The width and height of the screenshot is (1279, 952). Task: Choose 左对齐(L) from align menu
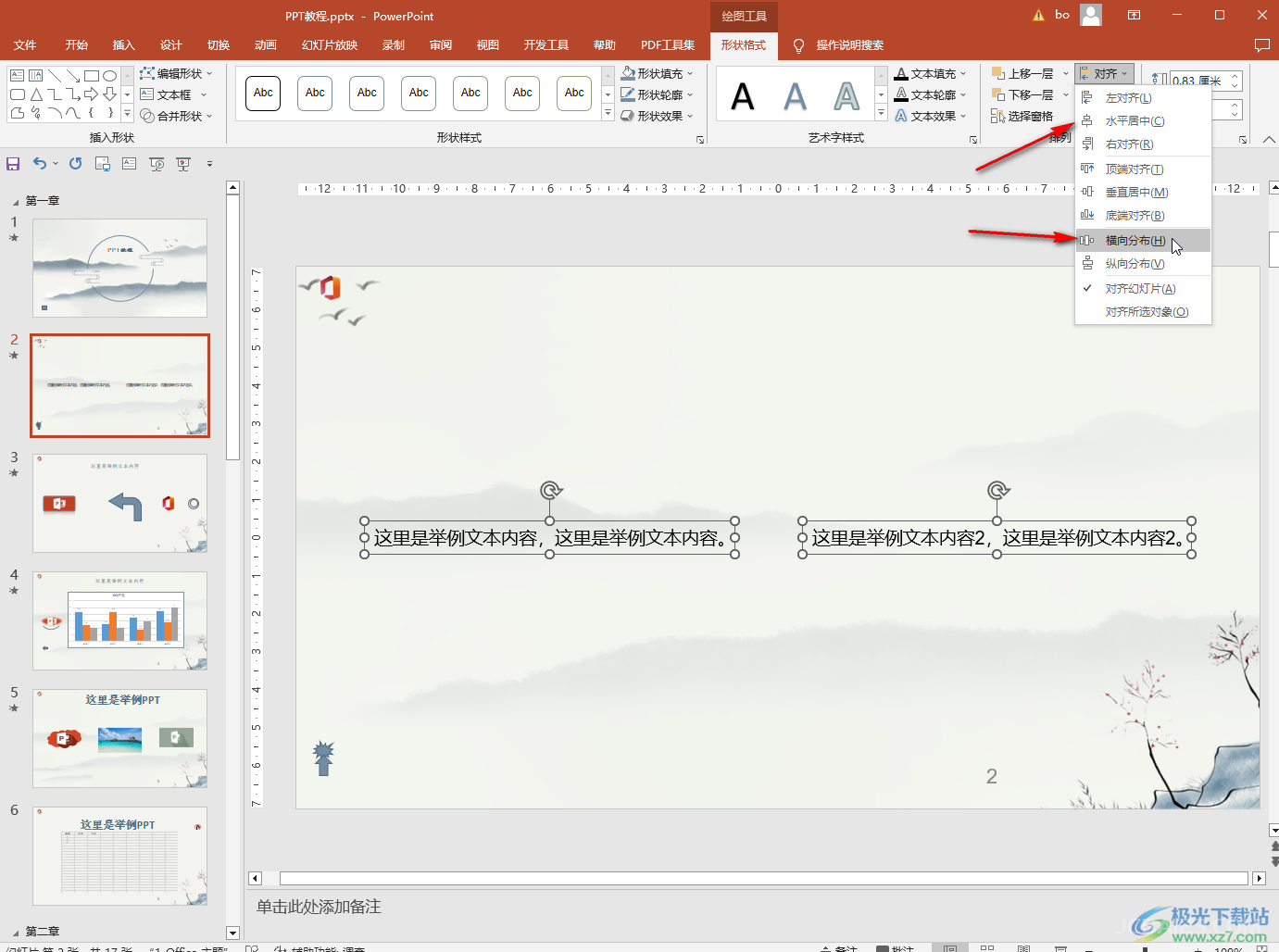[1143, 98]
